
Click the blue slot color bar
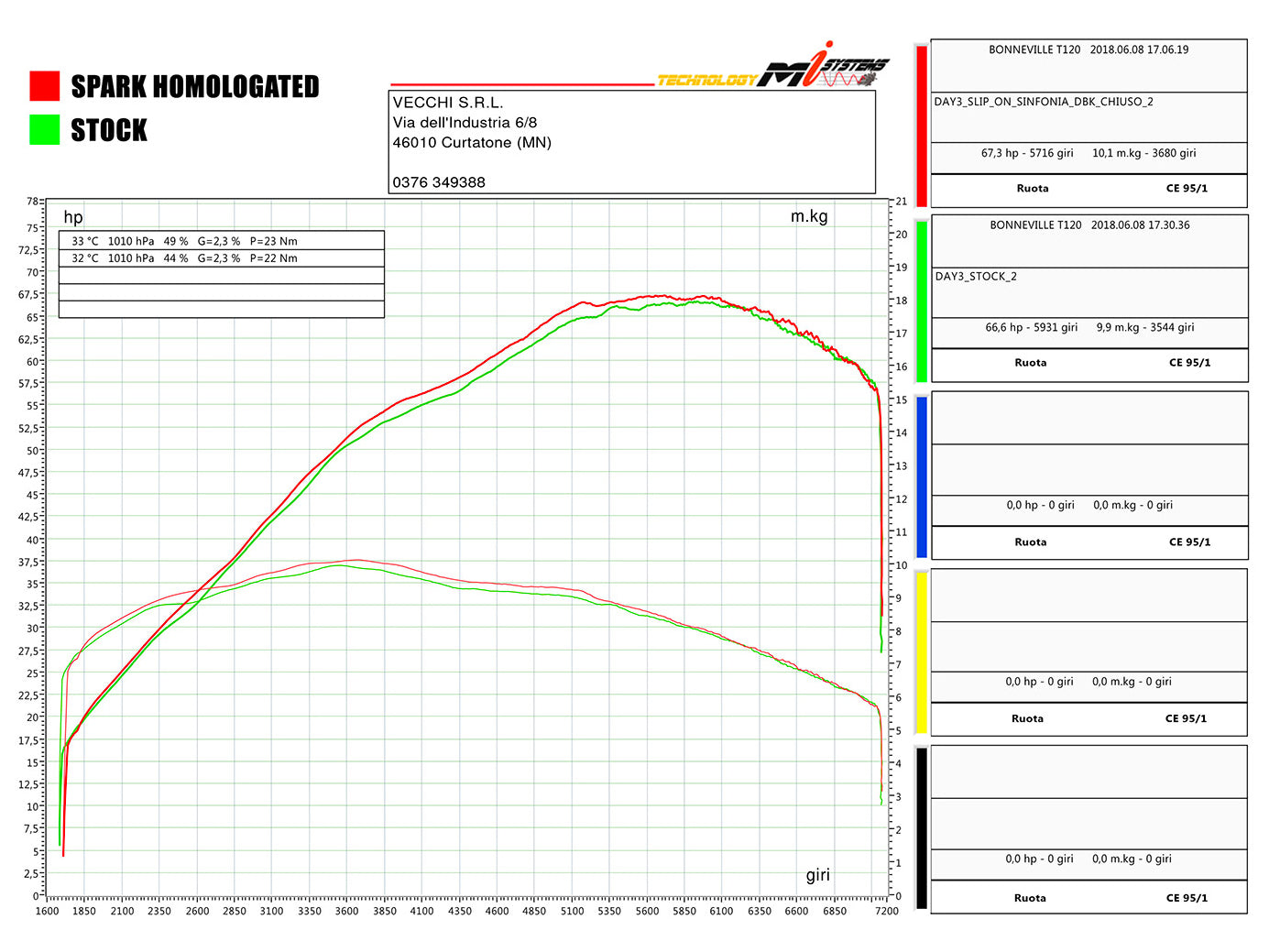click(920, 474)
